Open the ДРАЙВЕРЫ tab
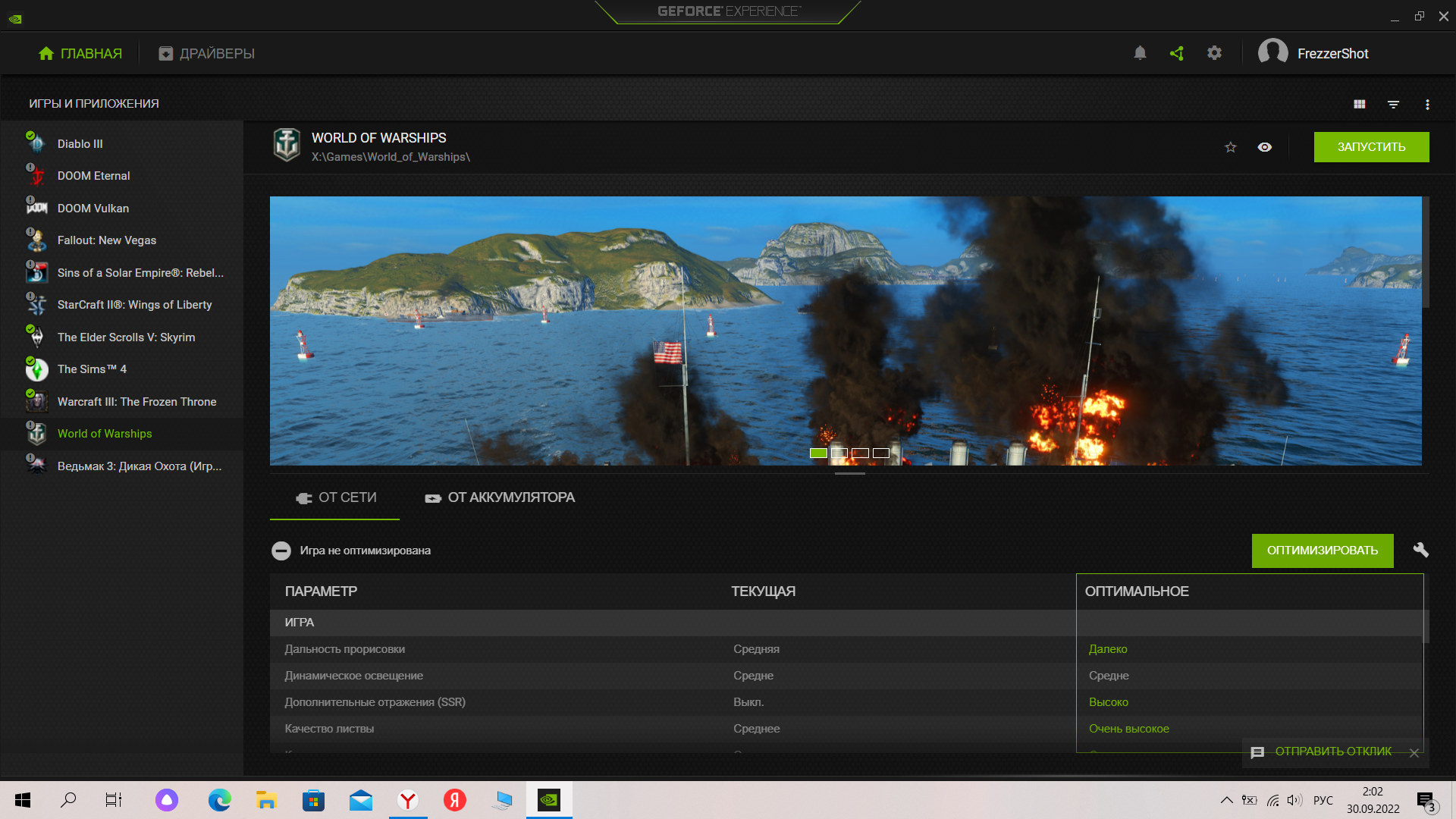Viewport: 1456px width, 819px height. click(206, 53)
